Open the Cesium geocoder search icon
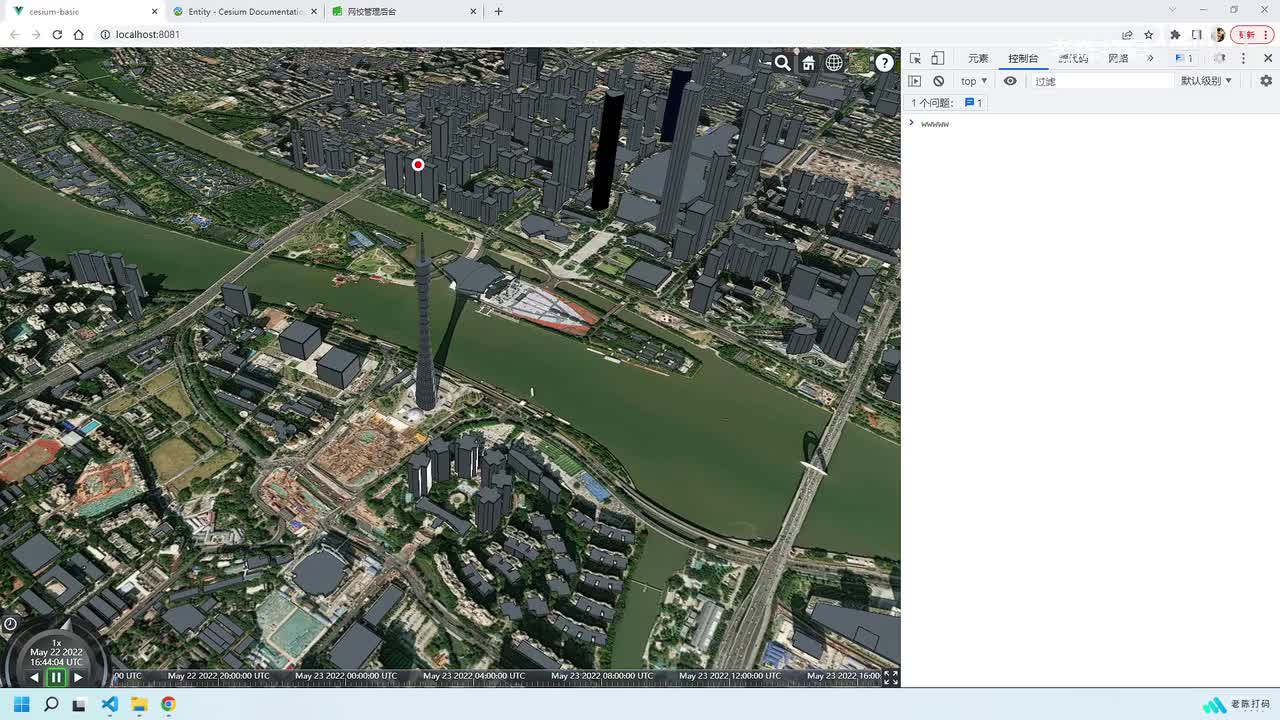This screenshot has height=720, width=1280. [783, 63]
